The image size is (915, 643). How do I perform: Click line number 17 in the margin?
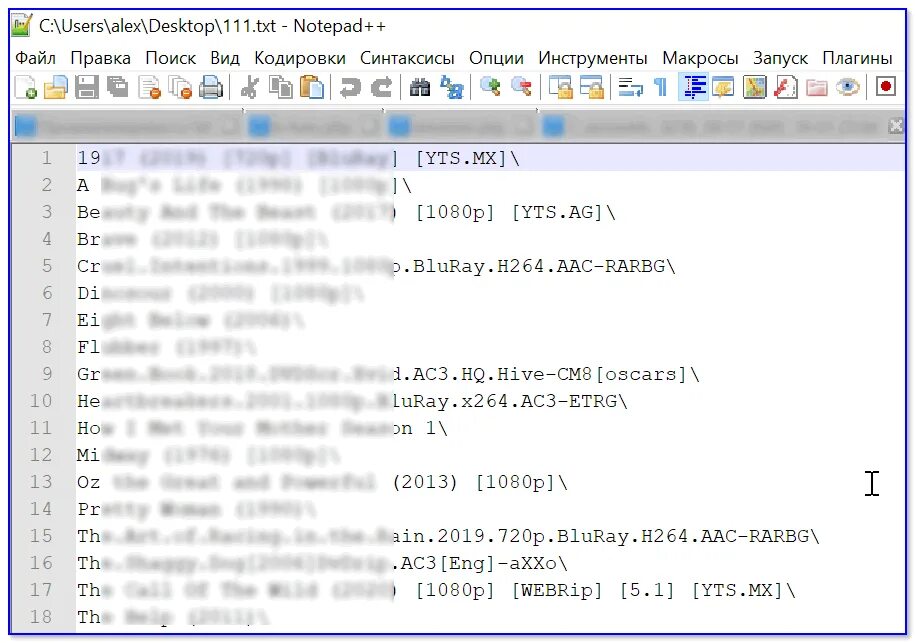41,590
